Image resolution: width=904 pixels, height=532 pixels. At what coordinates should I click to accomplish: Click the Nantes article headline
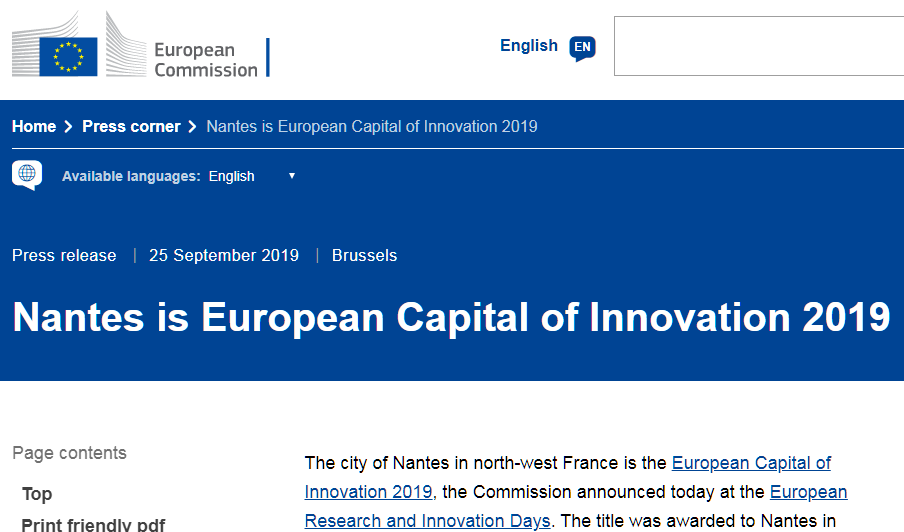point(451,318)
